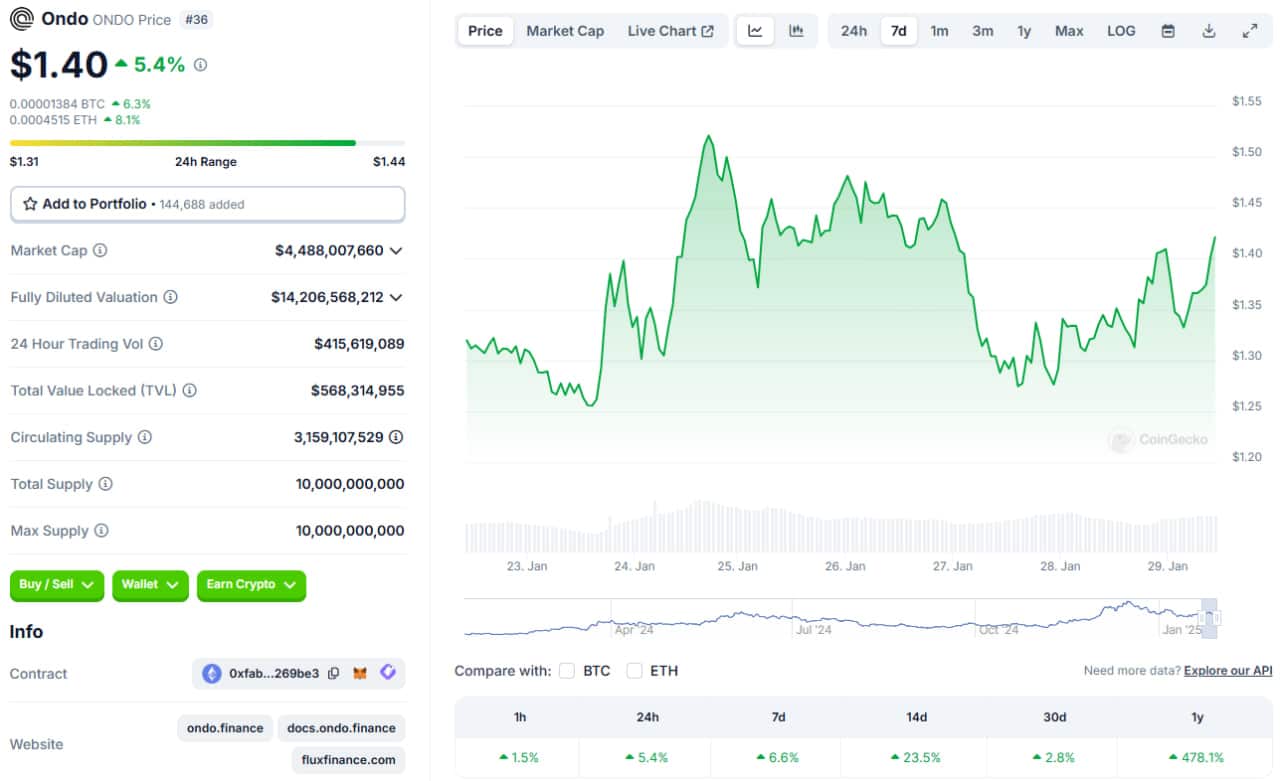This screenshot has height=781, width=1280.
Task: Click the 1h 1.5% performance cell
Action: 517,758
